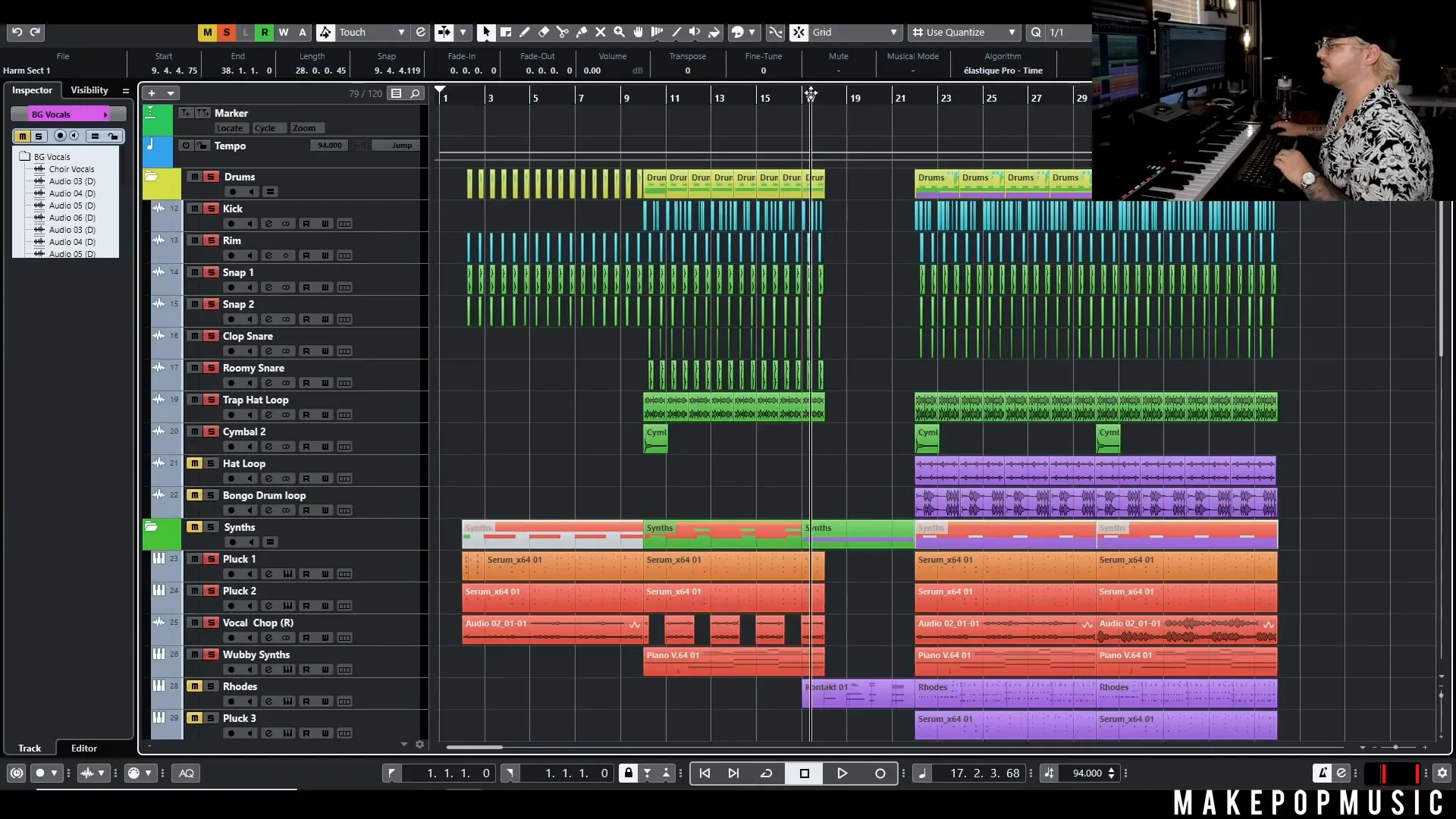Click the horizontal project scrollbar
Image resolution: width=1456 pixels, height=819 pixels.
pyautogui.click(x=475, y=747)
